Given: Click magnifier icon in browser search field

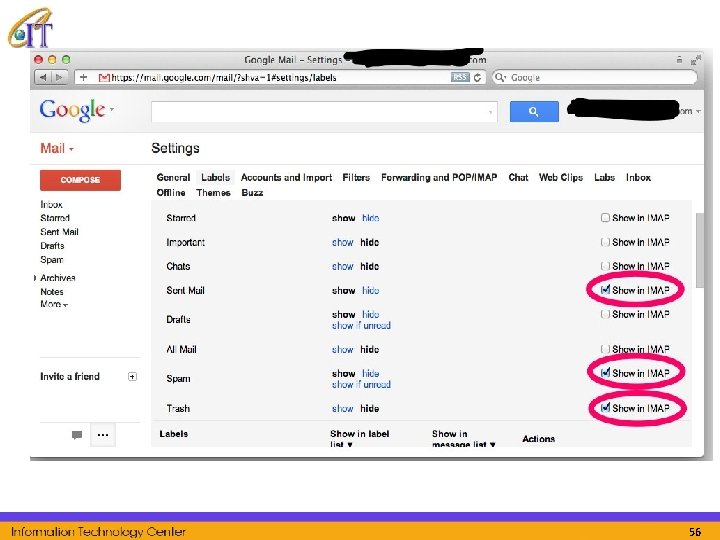Looking at the screenshot, I should [x=500, y=77].
